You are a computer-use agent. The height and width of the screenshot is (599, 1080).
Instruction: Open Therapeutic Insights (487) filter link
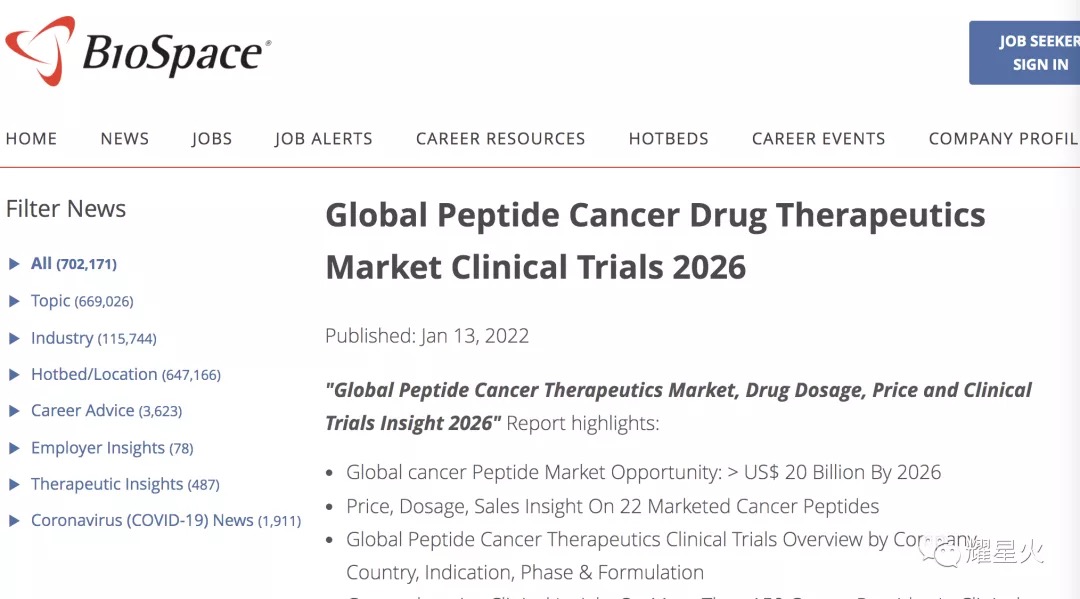pyautogui.click(x=125, y=485)
